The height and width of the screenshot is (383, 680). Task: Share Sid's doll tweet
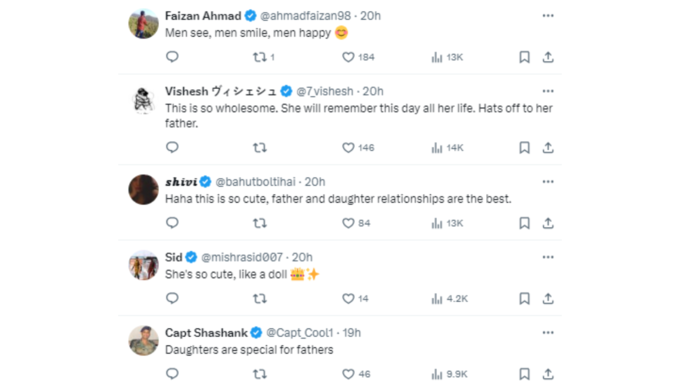click(x=548, y=298)
